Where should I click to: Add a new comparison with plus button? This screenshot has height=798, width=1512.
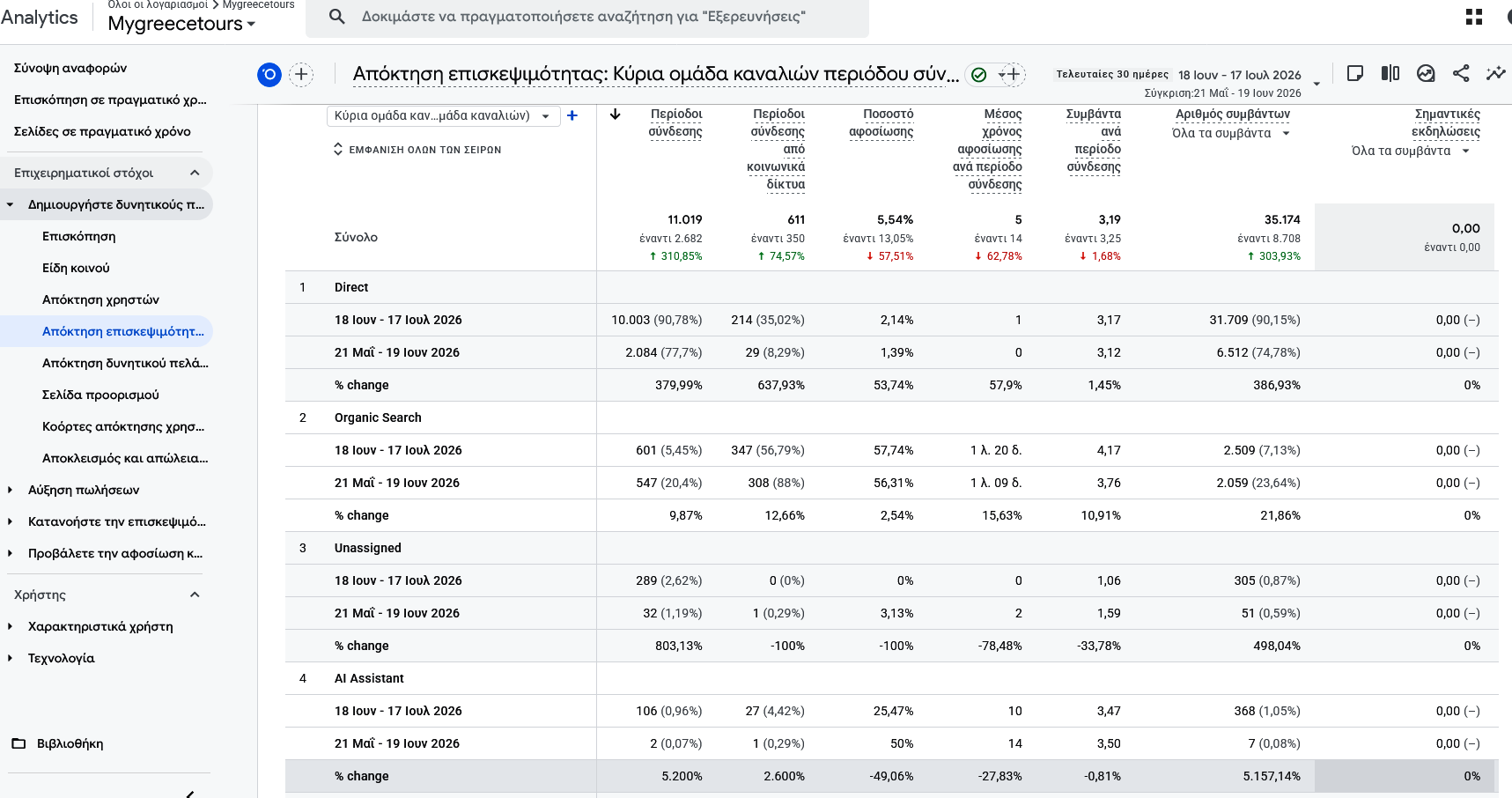point(301,75)
